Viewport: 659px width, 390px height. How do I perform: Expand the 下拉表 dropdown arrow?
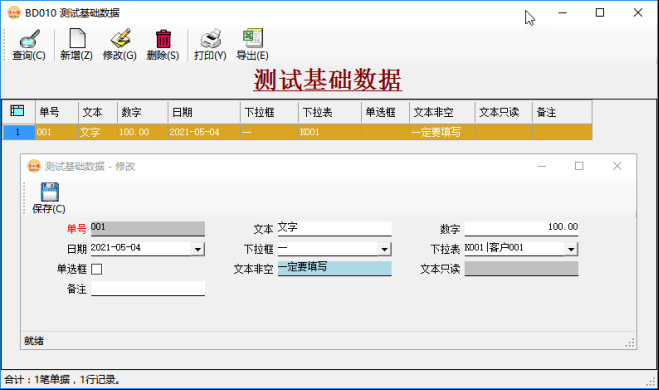click(571, 249)
